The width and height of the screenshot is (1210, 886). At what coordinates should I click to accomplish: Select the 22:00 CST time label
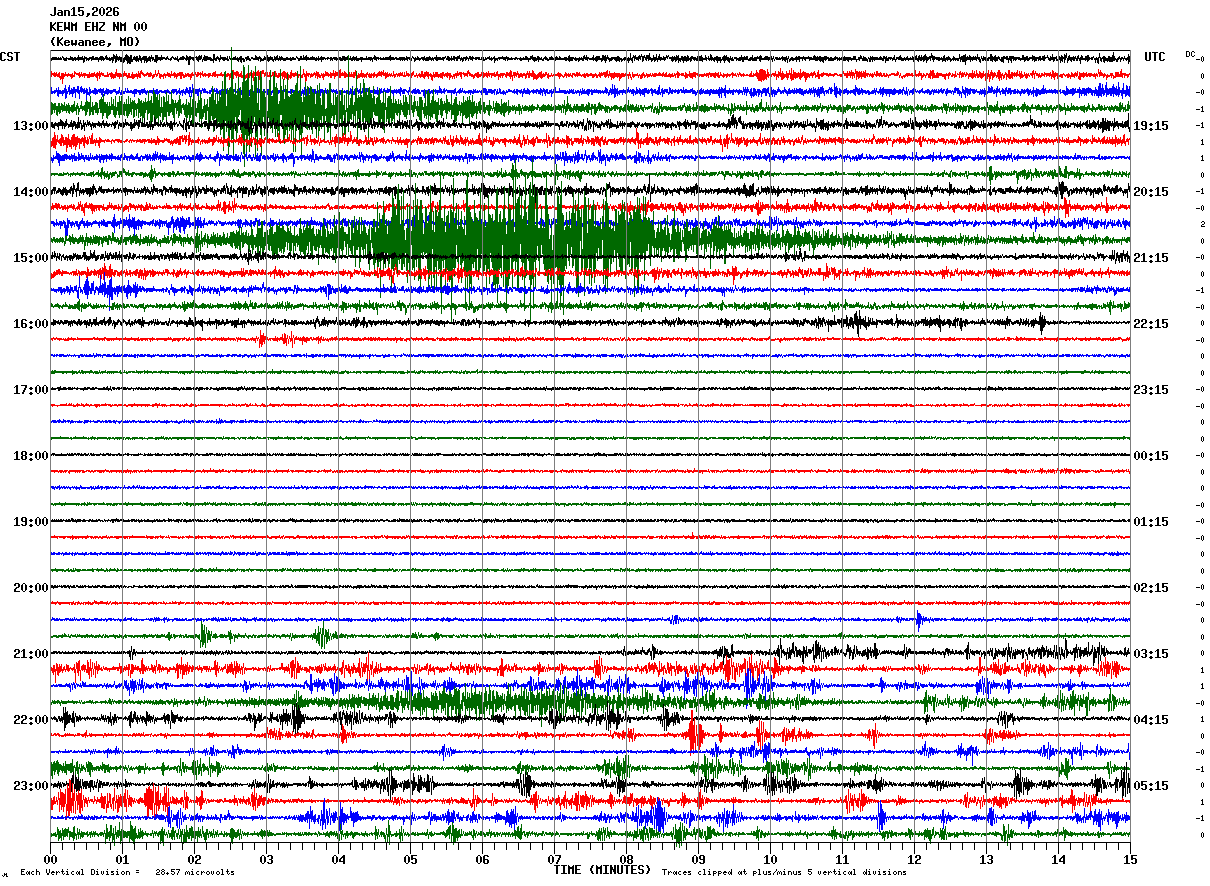[31, 720]
